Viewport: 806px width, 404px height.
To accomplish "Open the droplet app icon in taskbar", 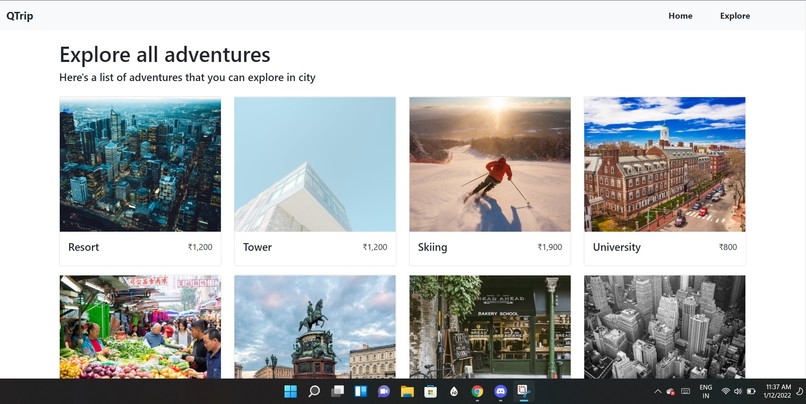I will point(454,392).
